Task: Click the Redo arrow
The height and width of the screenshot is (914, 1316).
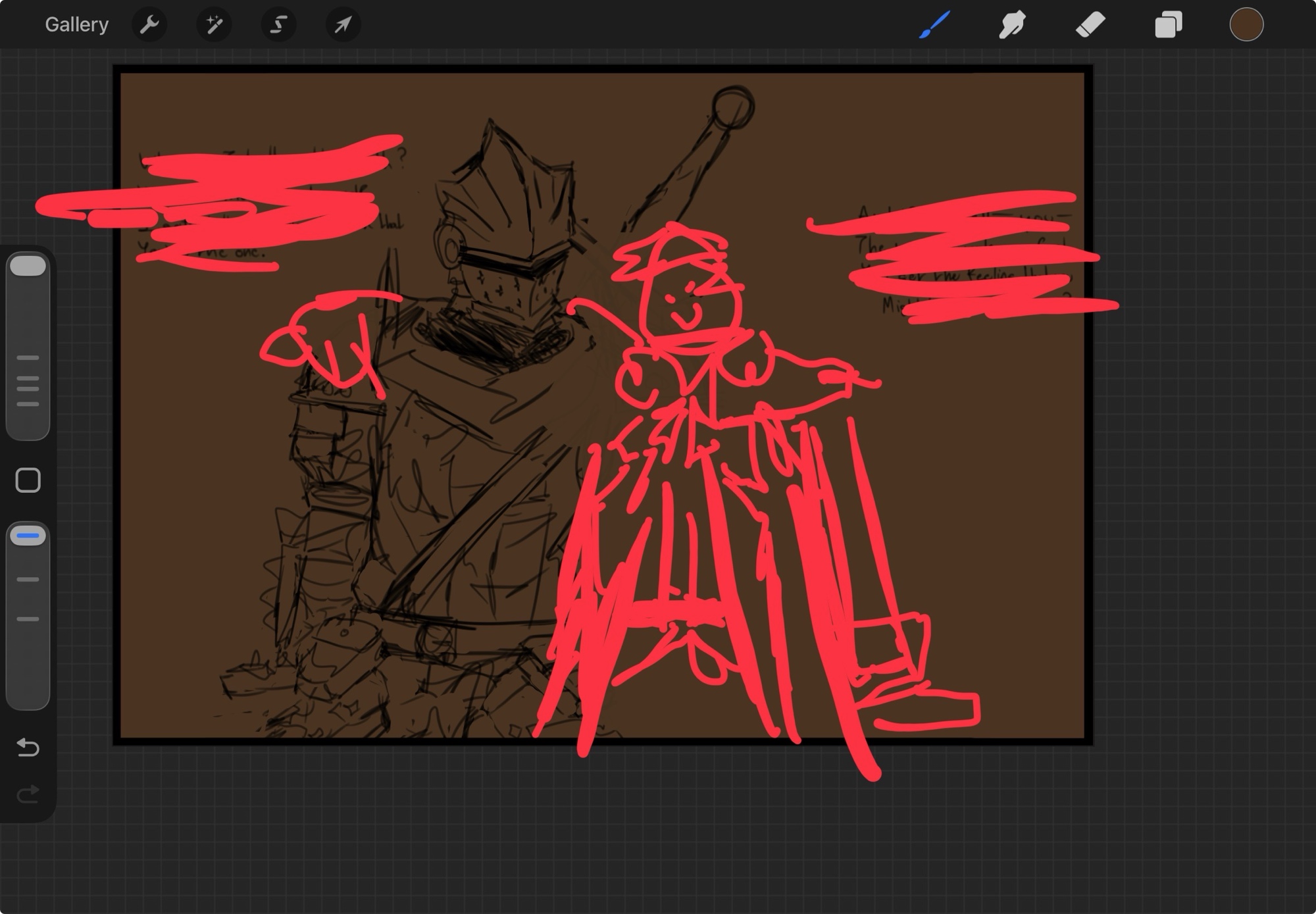Action: [28, 795]
